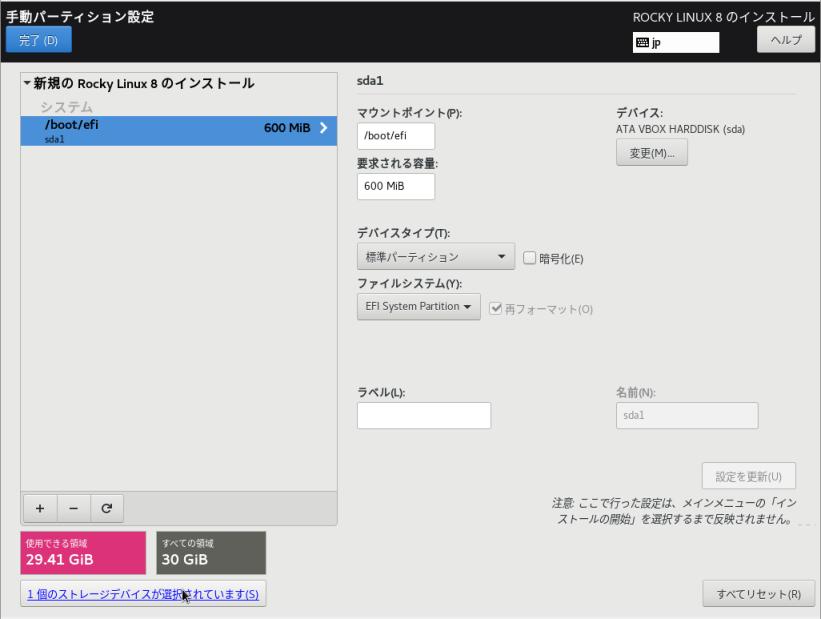Click the ヘルプ help button
The image size is (821, 619).
[x=786, y=40]
